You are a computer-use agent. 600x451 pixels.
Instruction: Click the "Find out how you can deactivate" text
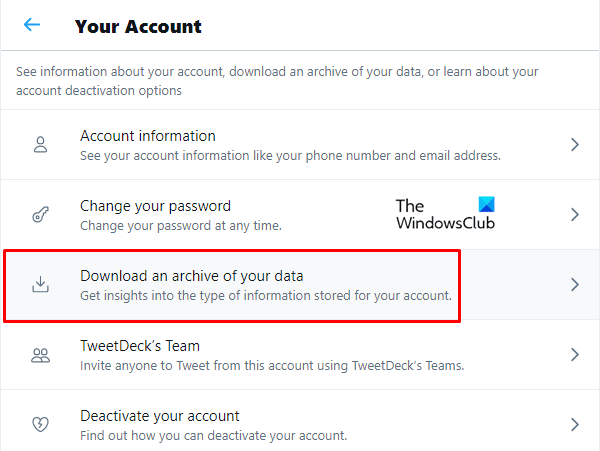click(213, 436)
